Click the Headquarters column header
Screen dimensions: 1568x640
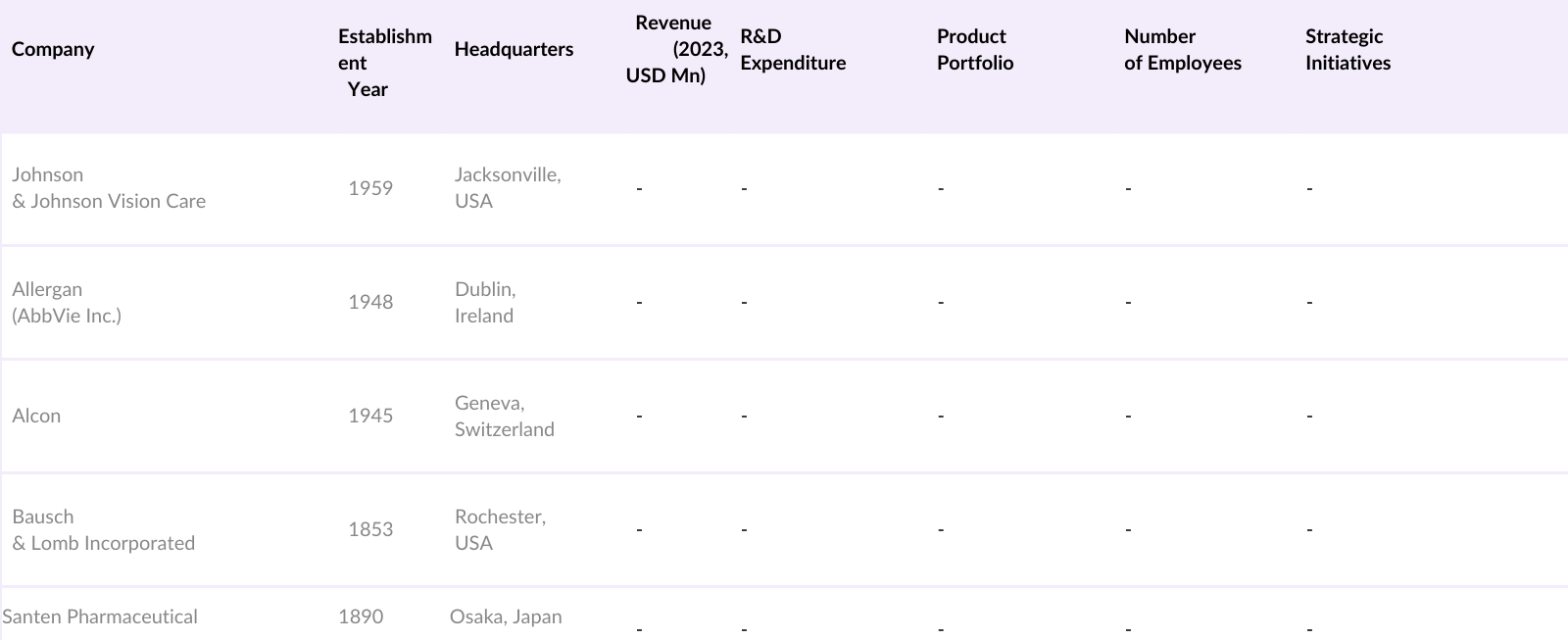click(x=514, y=49)
